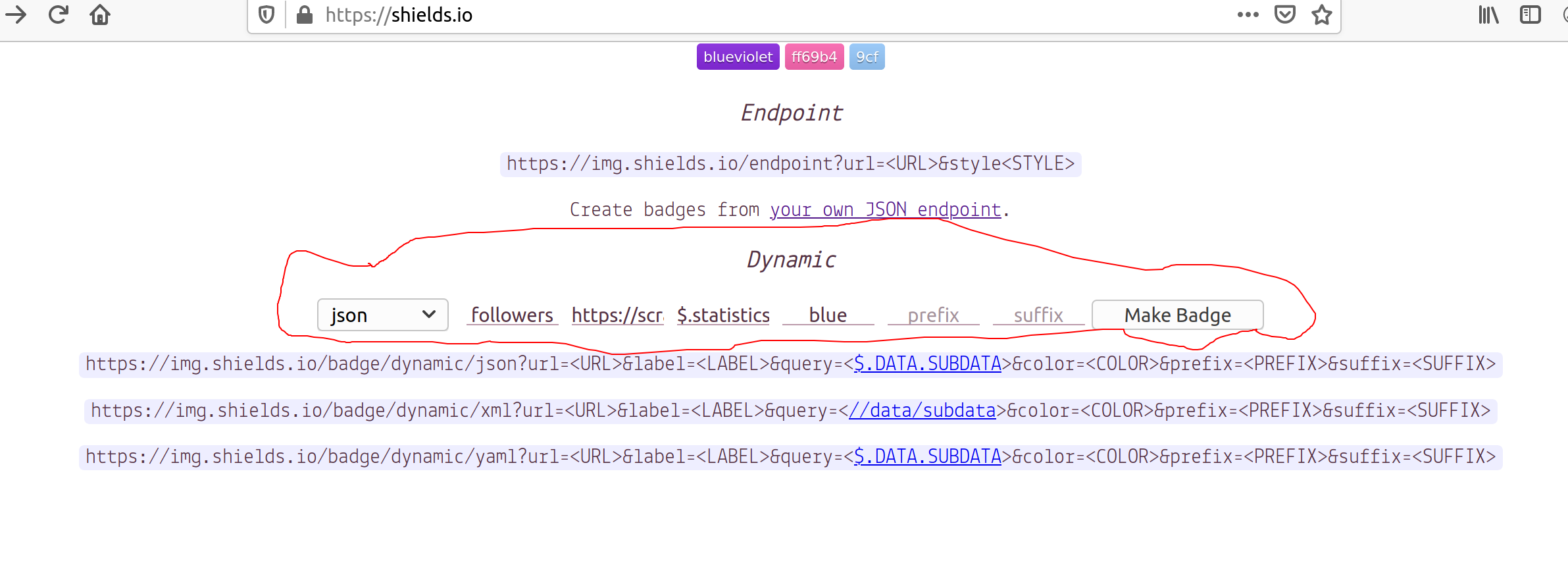Click the browser forward arrow

[16, 14]
